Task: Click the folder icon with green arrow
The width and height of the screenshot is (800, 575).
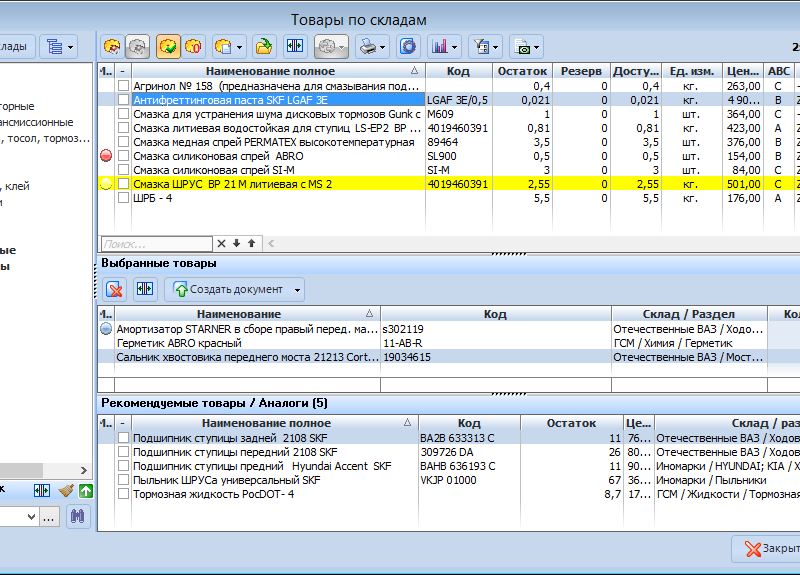Action: tap(264, 47)
